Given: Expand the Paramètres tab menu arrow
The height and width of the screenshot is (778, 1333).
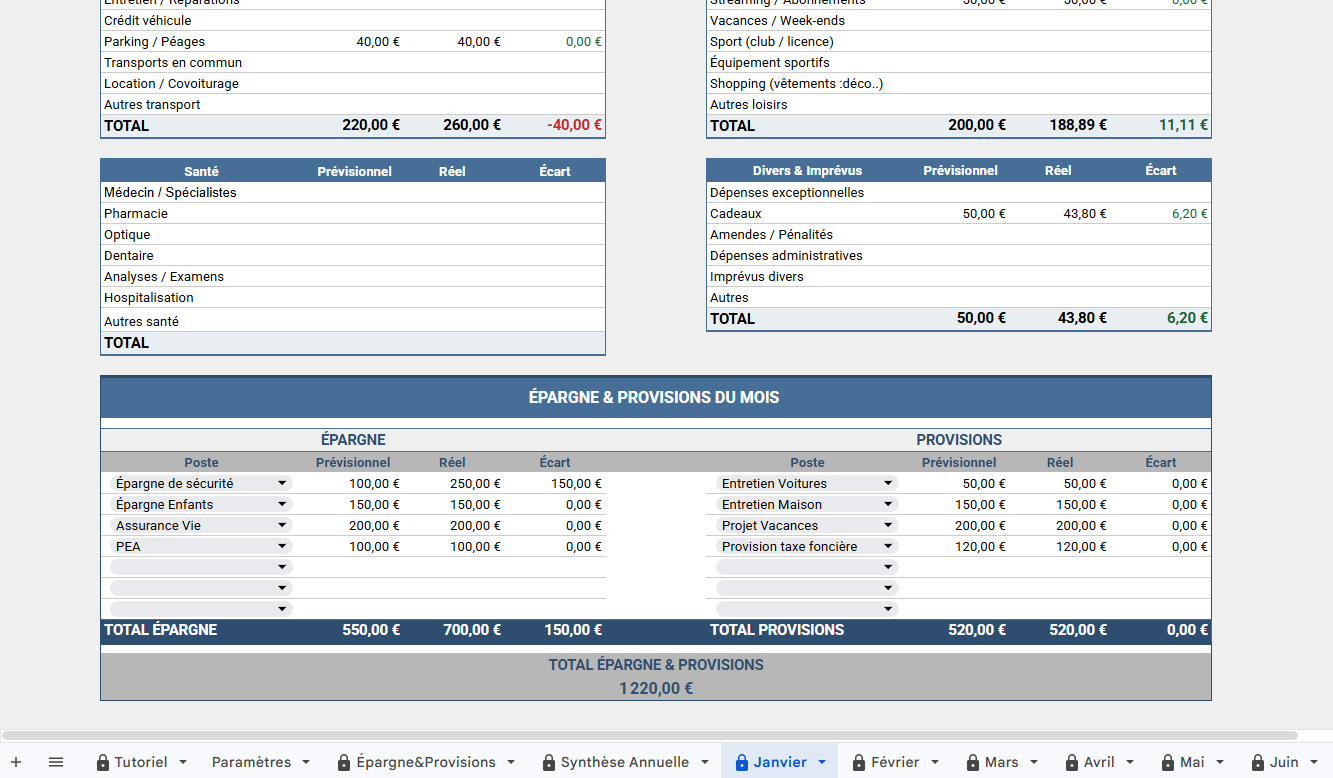Looking at the screenshot, I should coord(306,762).
